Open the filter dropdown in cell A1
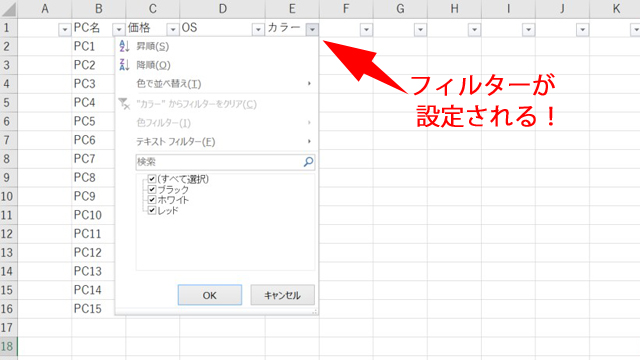The width and height of the screenshot is (640, 360). (x=64, y=29)
